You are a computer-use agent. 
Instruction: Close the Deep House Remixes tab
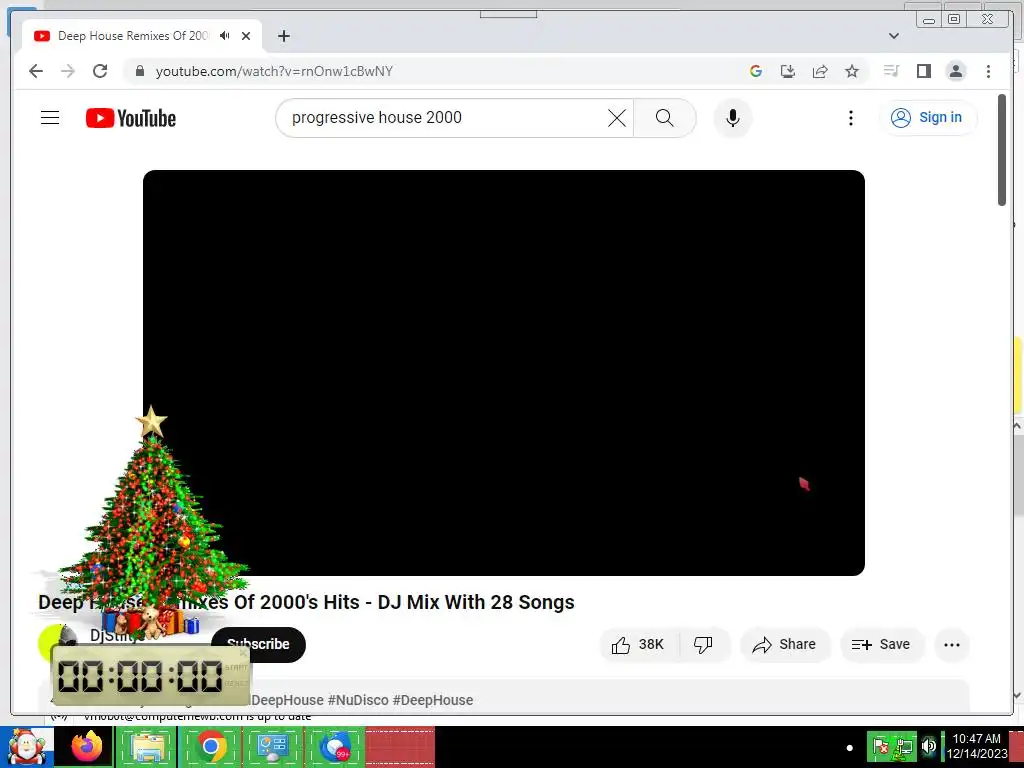point(246,36)
